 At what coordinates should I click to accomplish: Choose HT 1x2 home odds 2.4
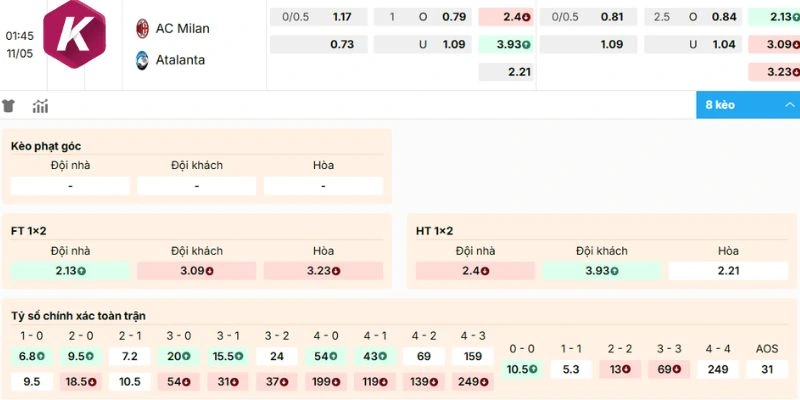click(x=476, y=271)
